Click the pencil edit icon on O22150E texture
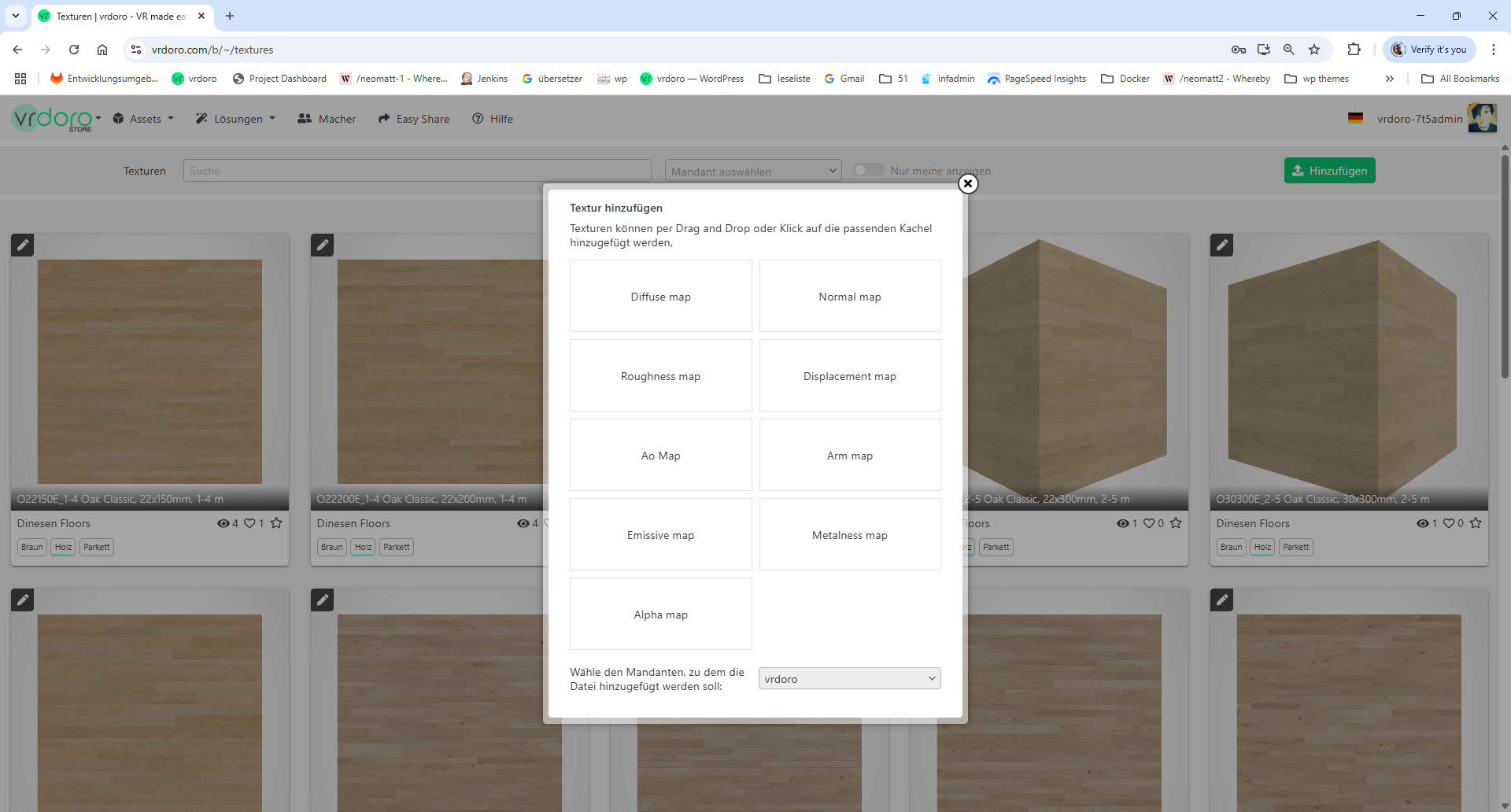This screenshot has width=1511, height=812. (x=23, y=245)
